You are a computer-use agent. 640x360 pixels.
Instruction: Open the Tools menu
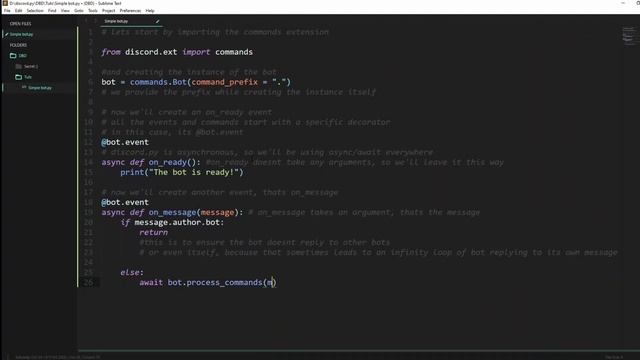(93, 11)
